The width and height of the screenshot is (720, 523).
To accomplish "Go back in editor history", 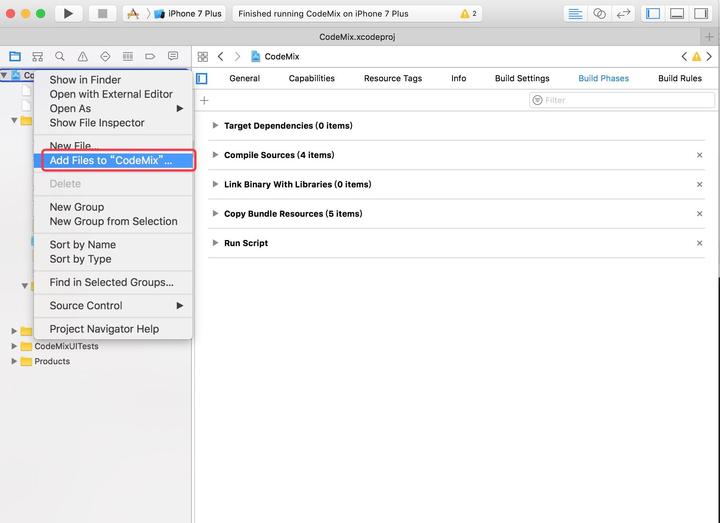I will tap(221, 56).
